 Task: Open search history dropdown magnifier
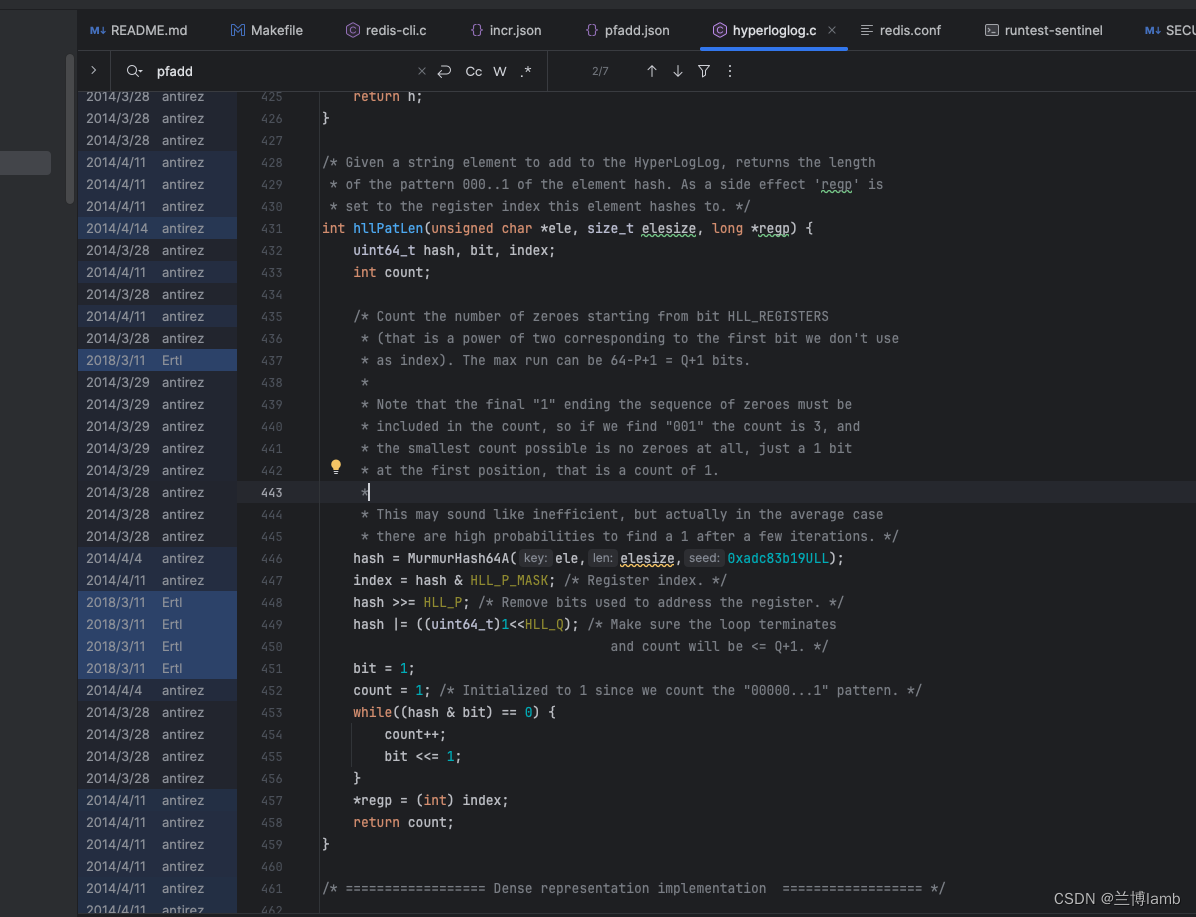tap(134, 71)
